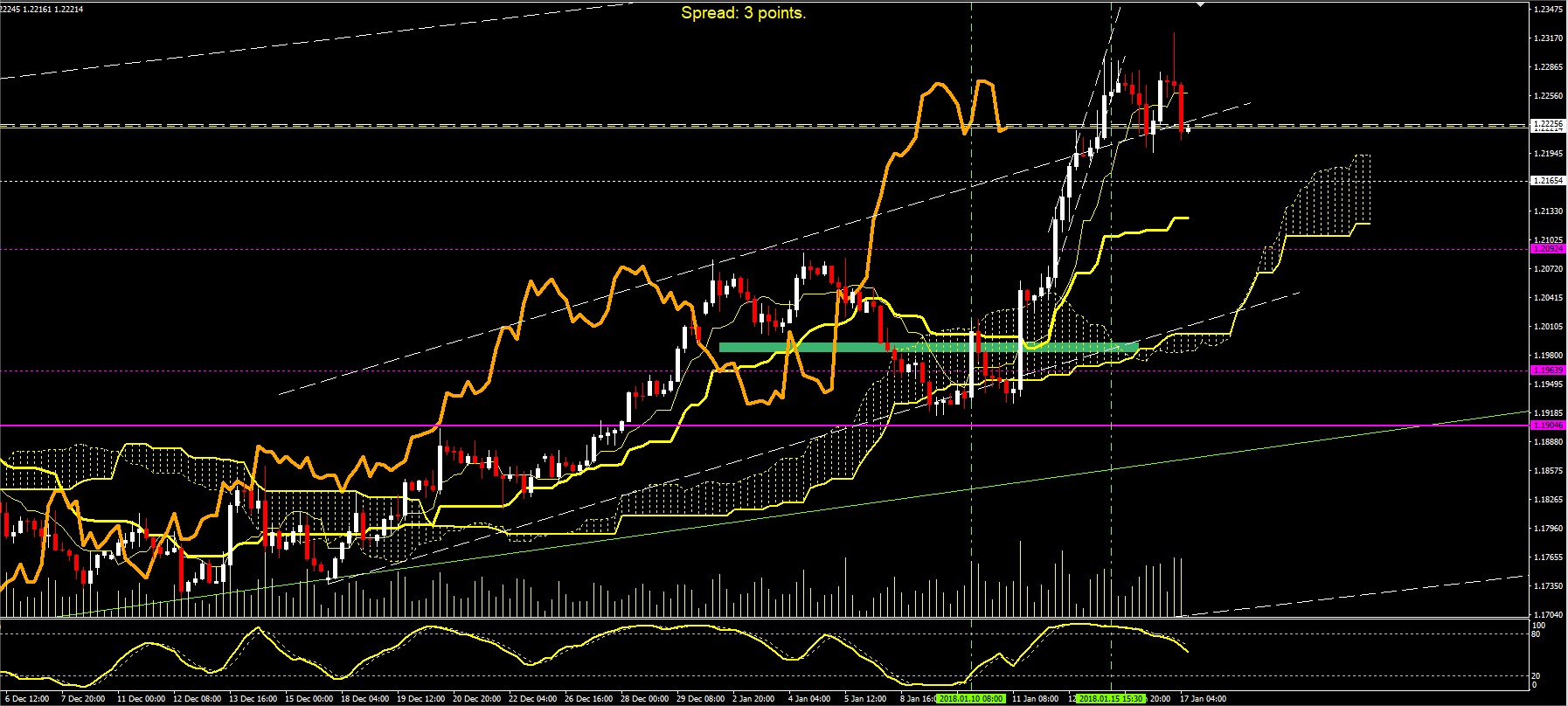Viewport: 1568px width, 706px height.
Task: Select the green 2018.01.10 08:00 time marker
Action: [x=971, y=699]
